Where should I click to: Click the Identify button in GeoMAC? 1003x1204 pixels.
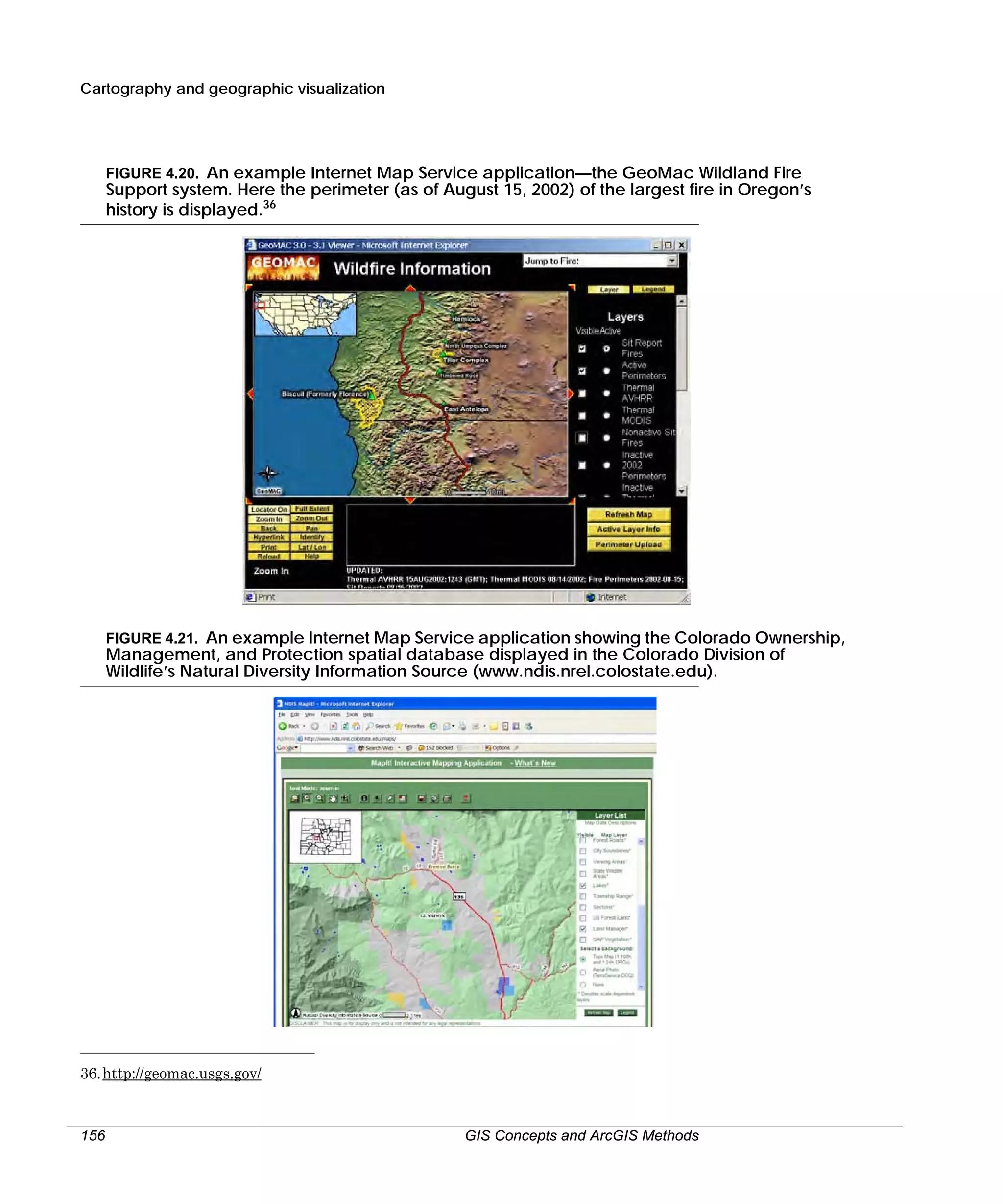coord(312,537)
